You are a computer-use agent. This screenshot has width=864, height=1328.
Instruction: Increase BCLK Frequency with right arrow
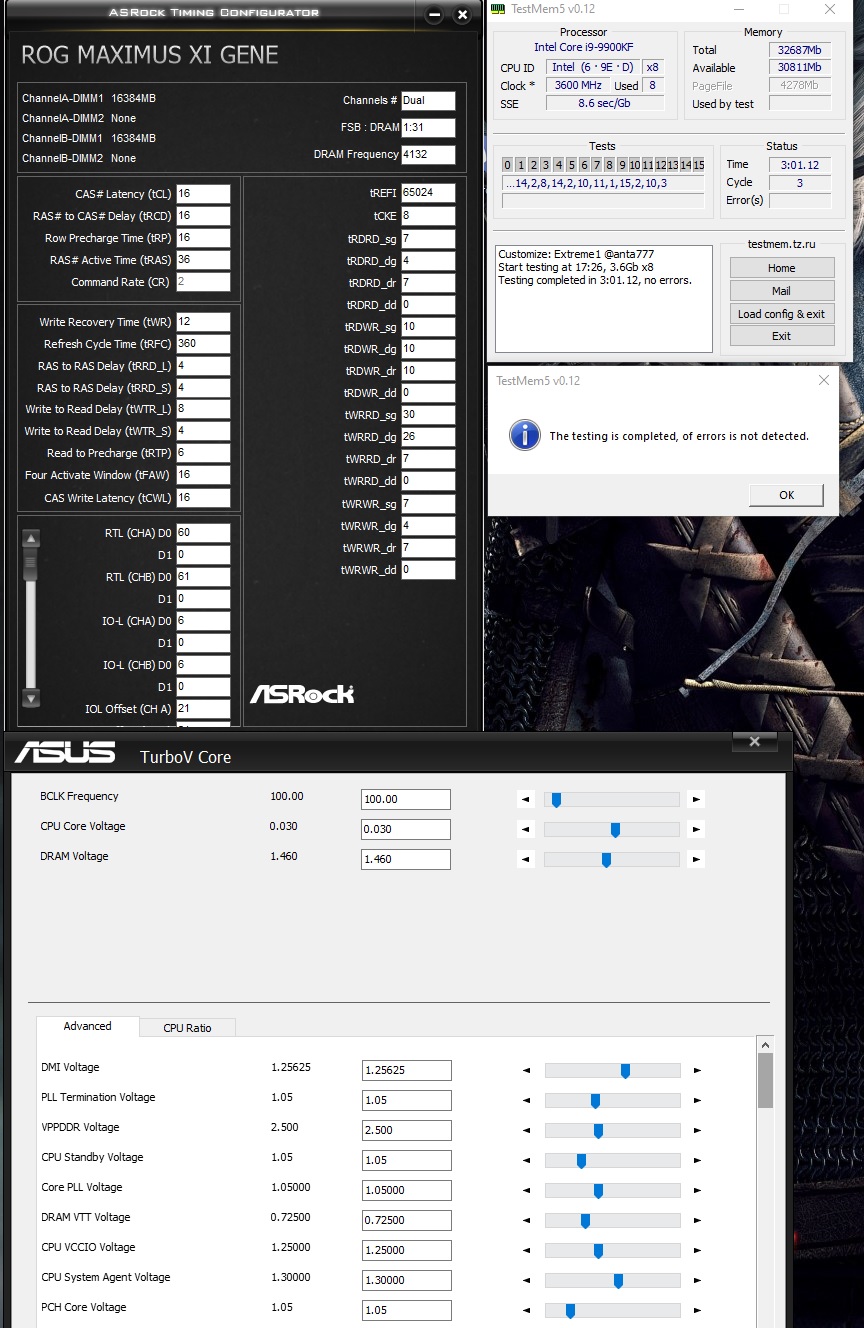(x=697, y=799)
